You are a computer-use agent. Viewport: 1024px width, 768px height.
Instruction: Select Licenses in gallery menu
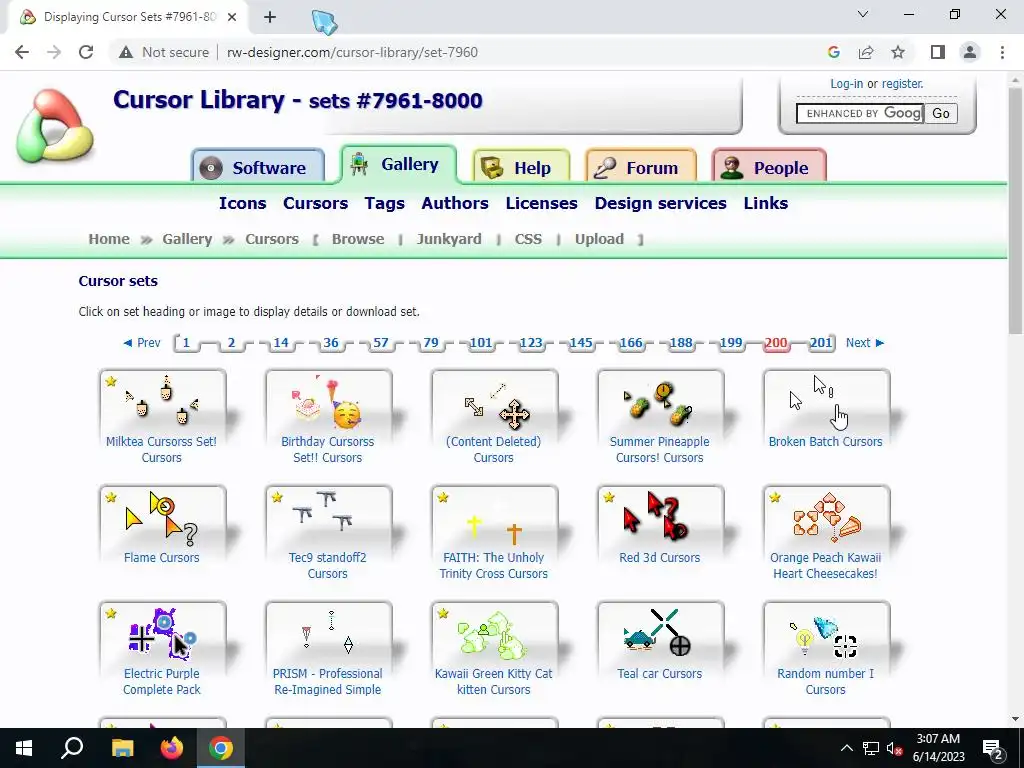pyautogui.click(x=541, y=203)
